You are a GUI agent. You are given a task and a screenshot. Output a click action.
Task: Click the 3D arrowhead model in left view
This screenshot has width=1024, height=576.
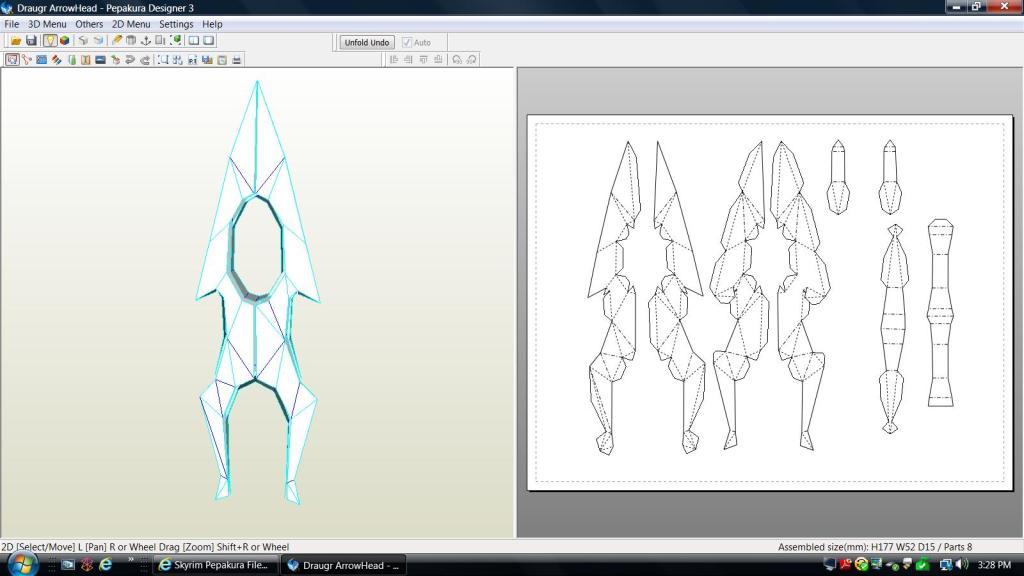point(257,291)
